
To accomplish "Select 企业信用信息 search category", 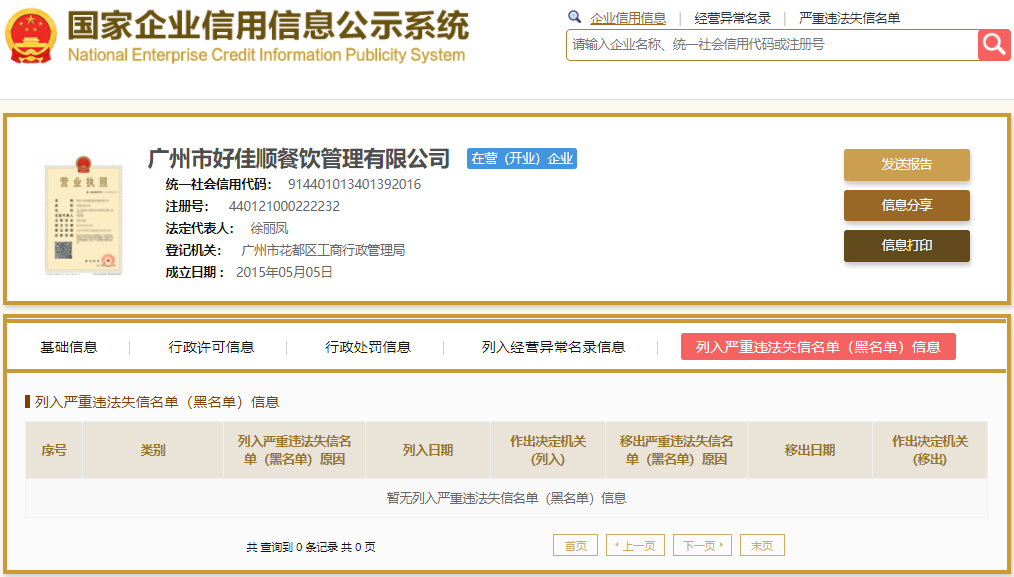I will pos(628,18).
